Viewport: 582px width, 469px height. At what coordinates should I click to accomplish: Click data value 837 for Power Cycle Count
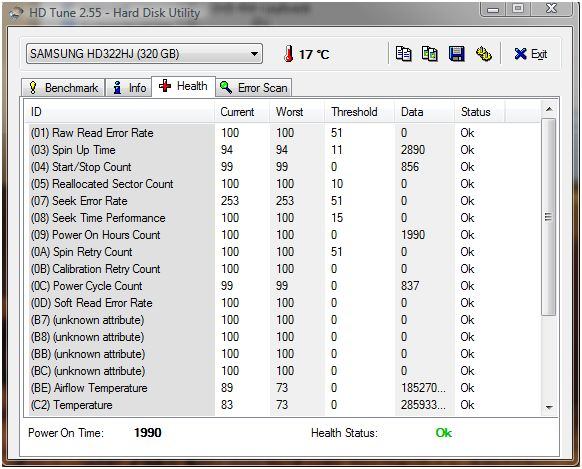(x=410, y=286)
